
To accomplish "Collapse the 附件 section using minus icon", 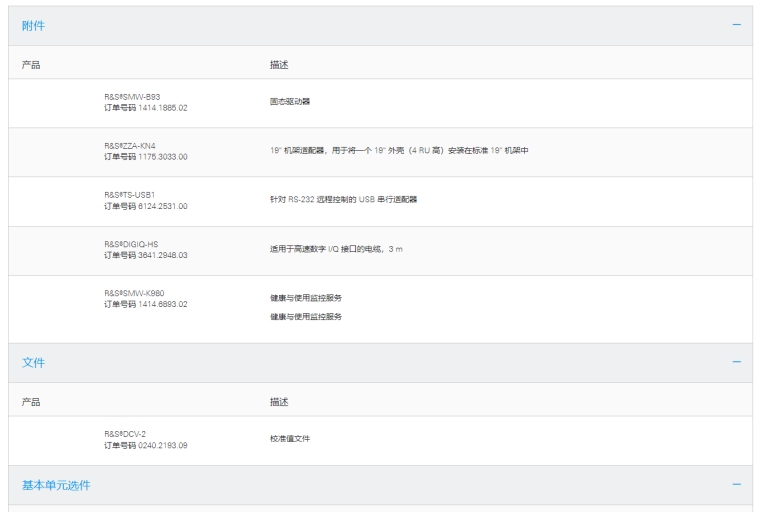I will click(x=737, y=25).
